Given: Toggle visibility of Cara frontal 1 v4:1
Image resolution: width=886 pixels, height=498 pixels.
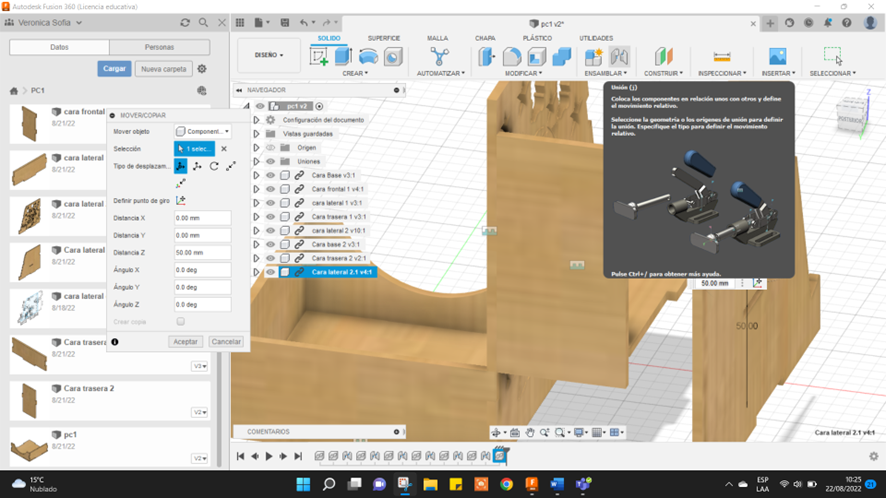Looking at the screenshot, I should [x=271, y=189].
